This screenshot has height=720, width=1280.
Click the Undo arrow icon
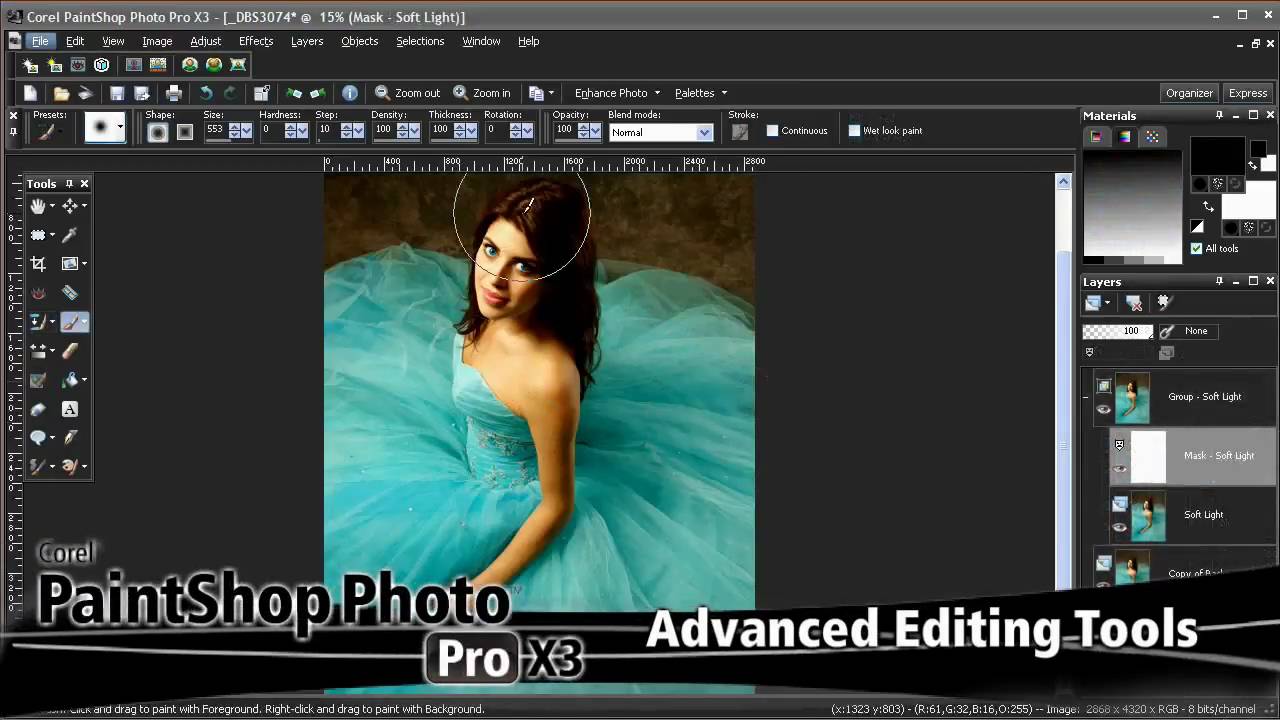[x=205, y=93]
